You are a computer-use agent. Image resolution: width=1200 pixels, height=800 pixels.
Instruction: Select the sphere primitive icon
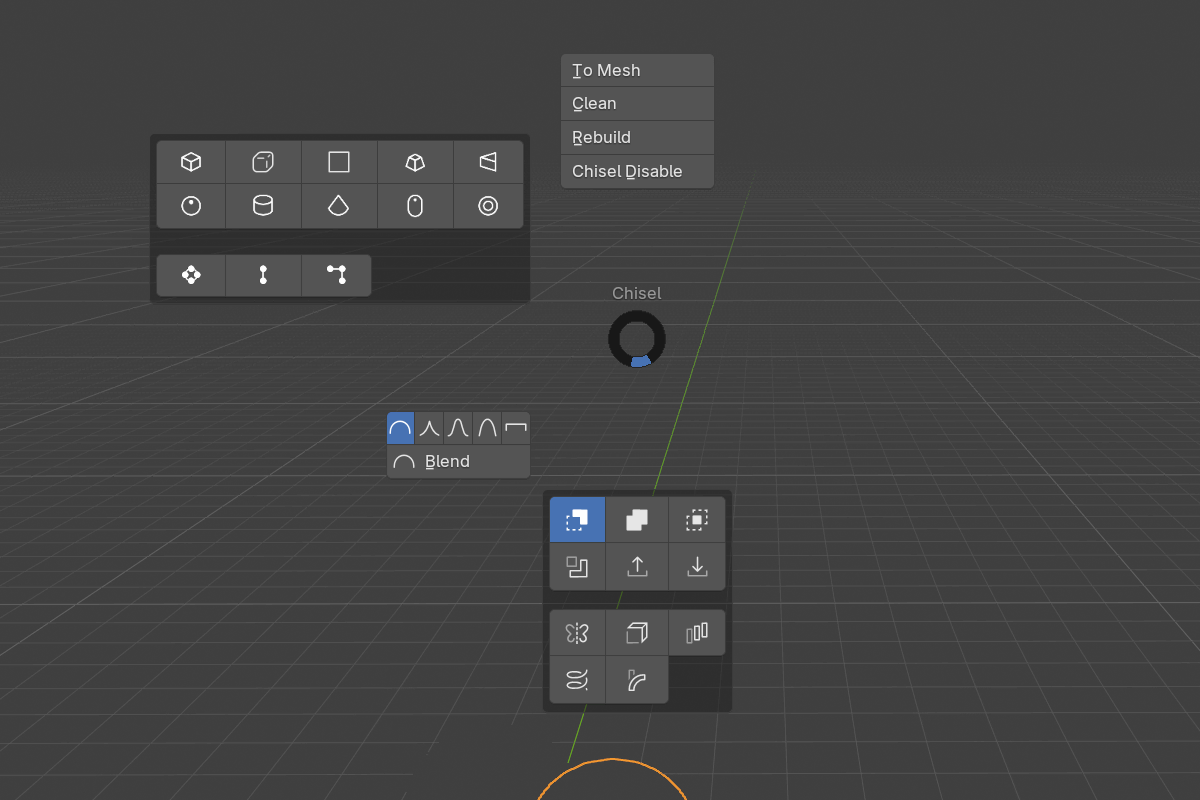pos(191,206)
